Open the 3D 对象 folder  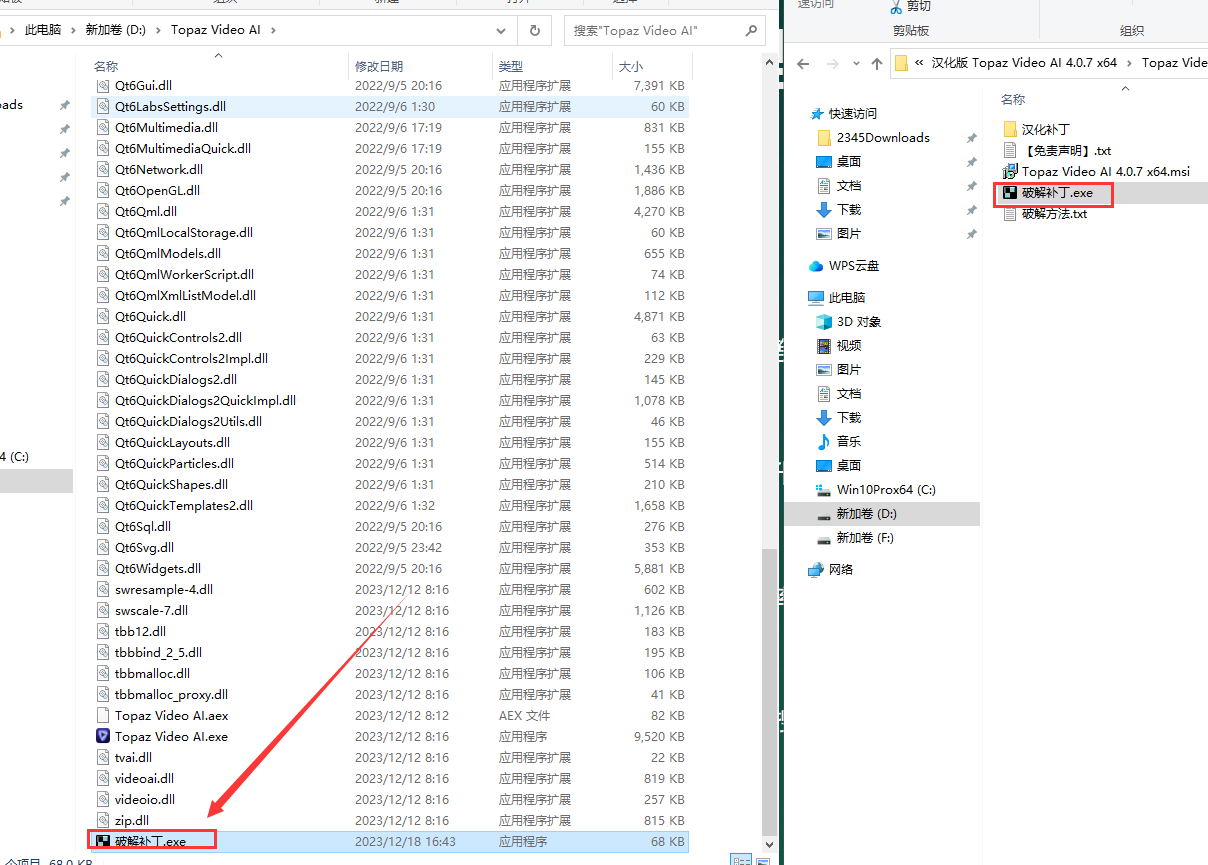click(859, 321)
